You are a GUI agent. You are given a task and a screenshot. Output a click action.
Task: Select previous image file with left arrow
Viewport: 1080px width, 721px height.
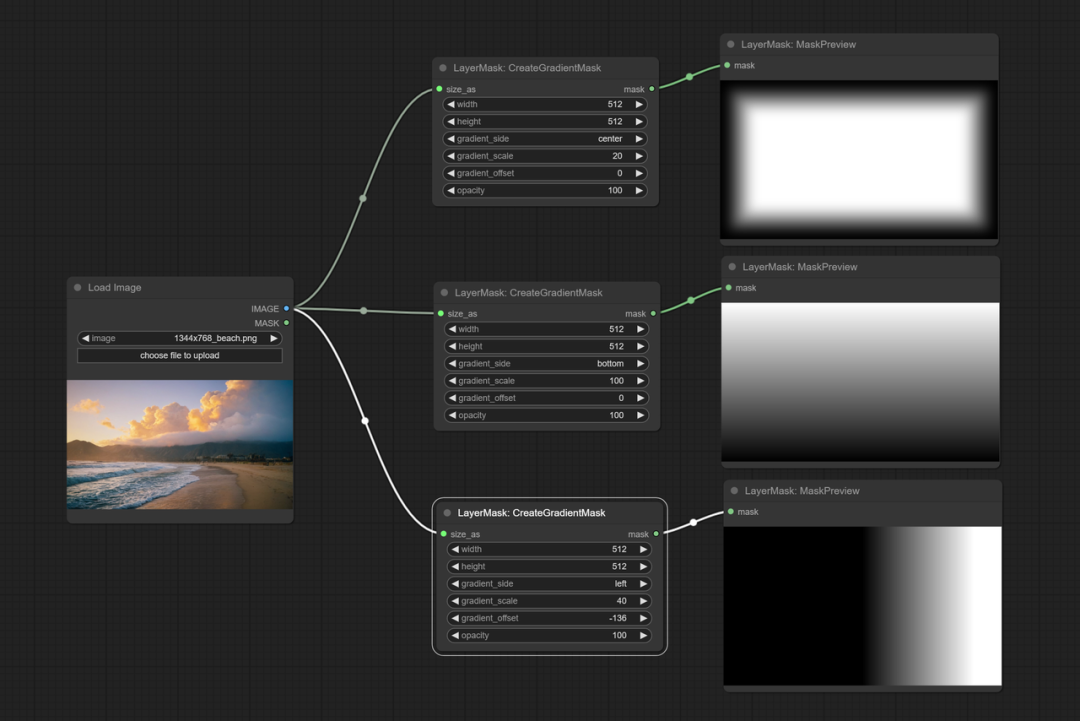[x=85, y=338]
